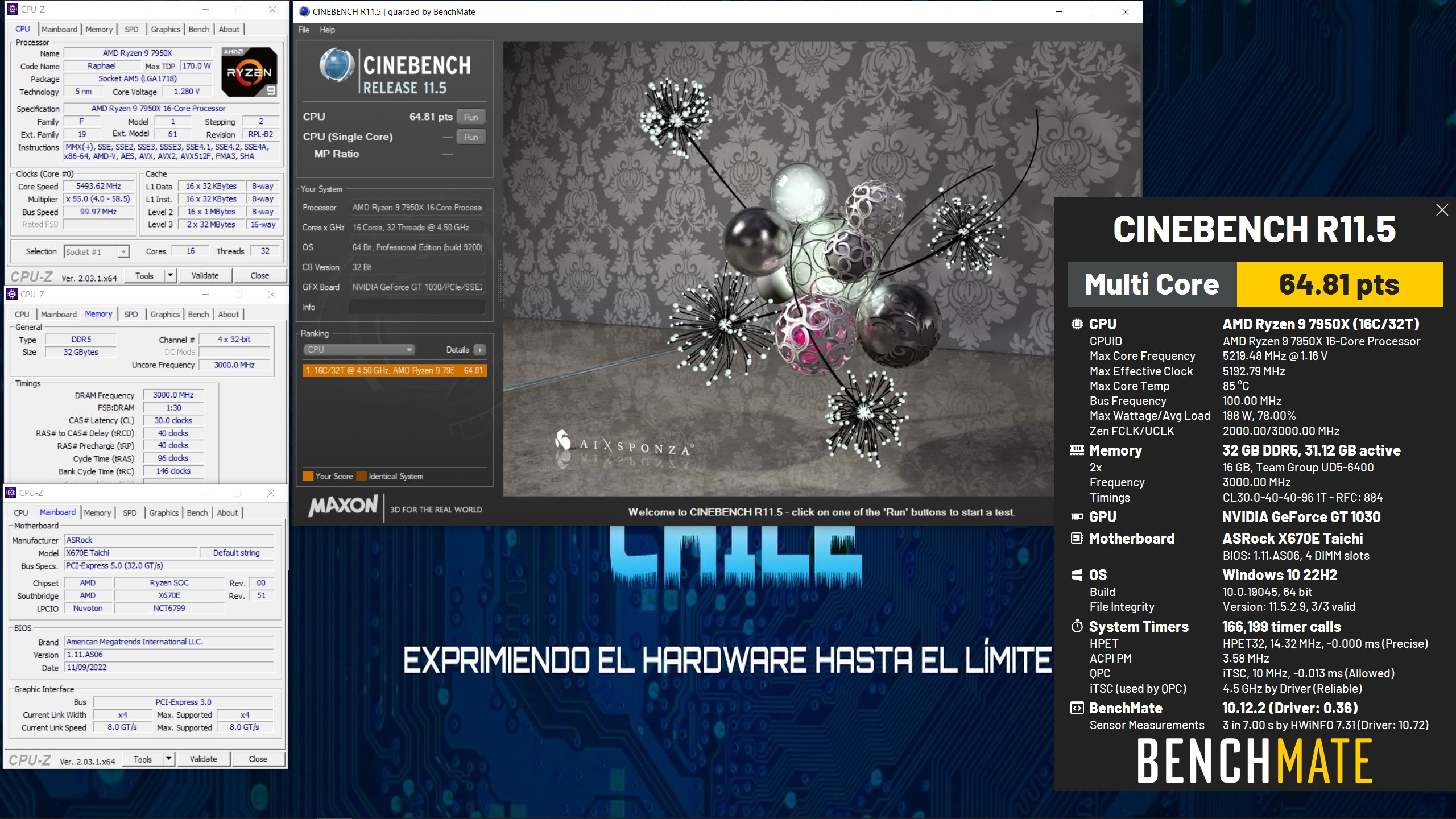Click the orange Your Score legend swatch
Image resolution: width=1456 pixels, height=819 pixels.
coord(308,476)
